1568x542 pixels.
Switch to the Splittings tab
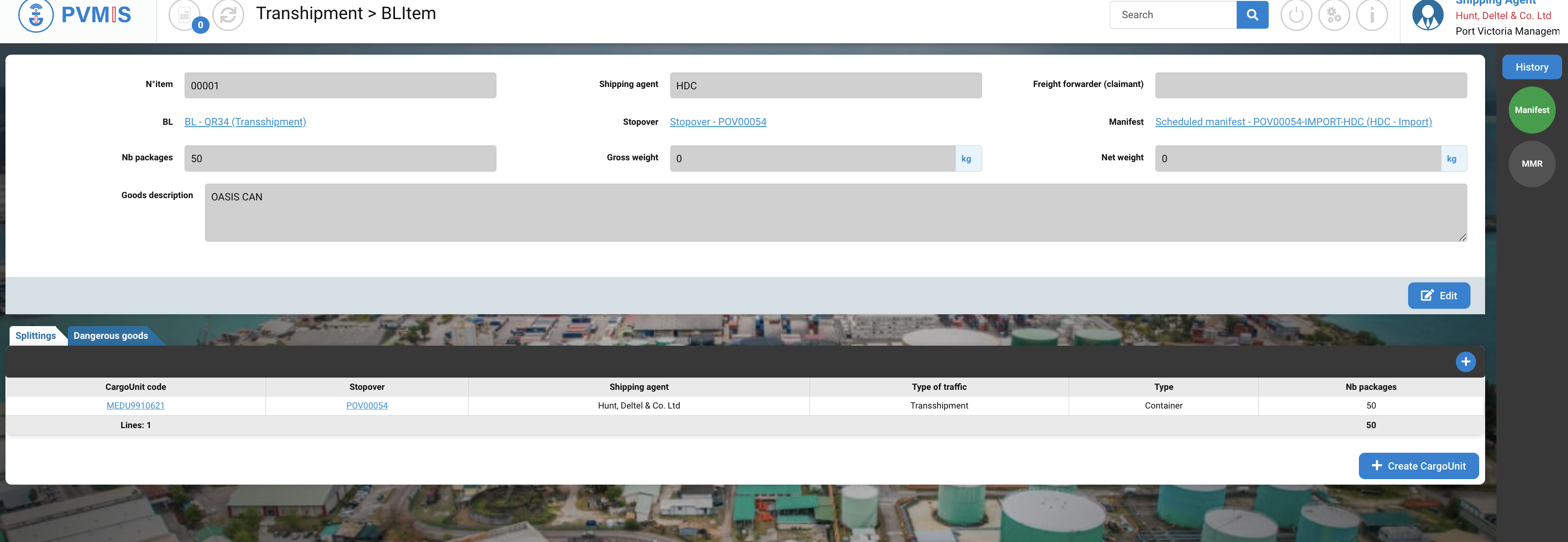click(35, 336)
